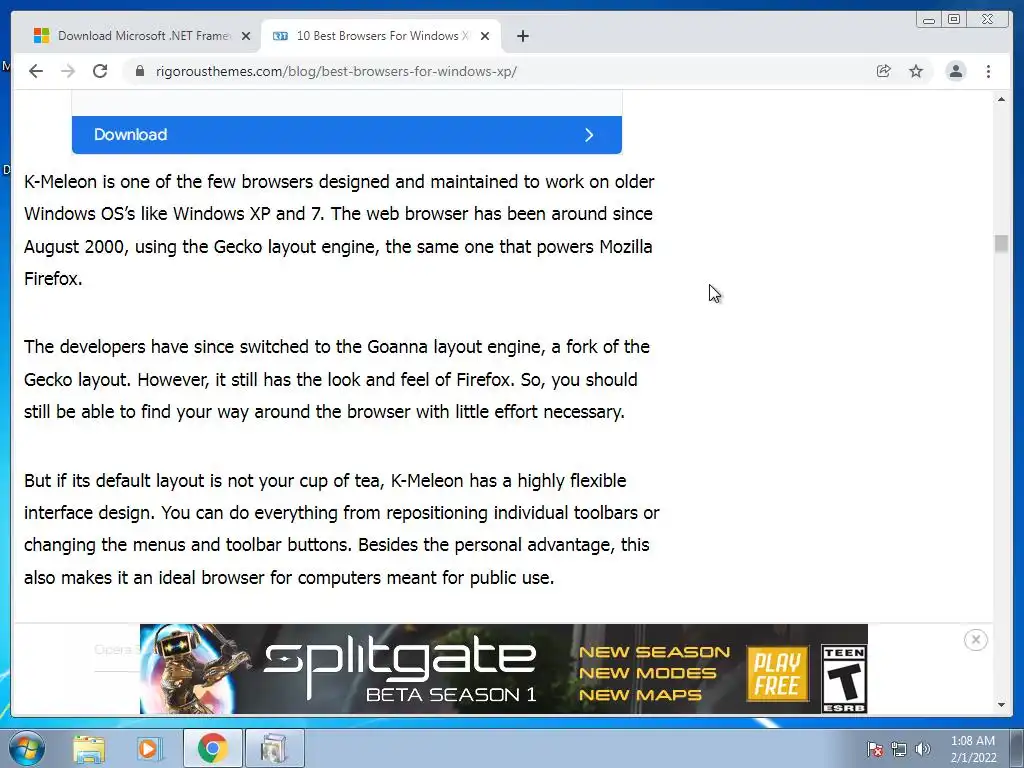Click text 'But if its default layout'
Image resolution: width=1024 pixels, height=768 pixels.
coord(114,481)
